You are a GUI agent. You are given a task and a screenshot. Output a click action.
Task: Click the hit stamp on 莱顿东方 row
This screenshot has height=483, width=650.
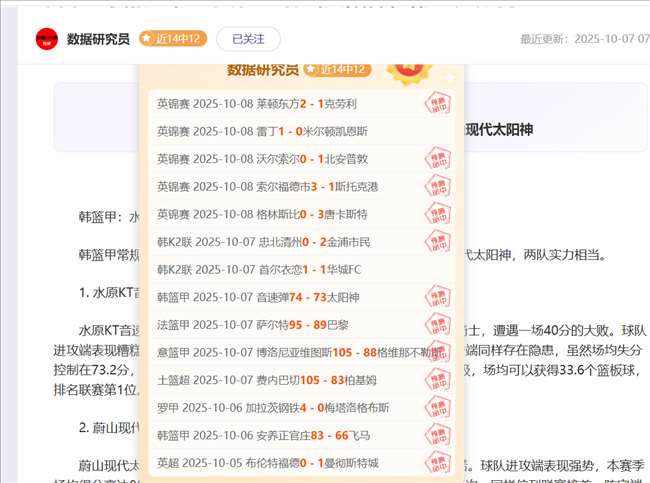[436, 104]
